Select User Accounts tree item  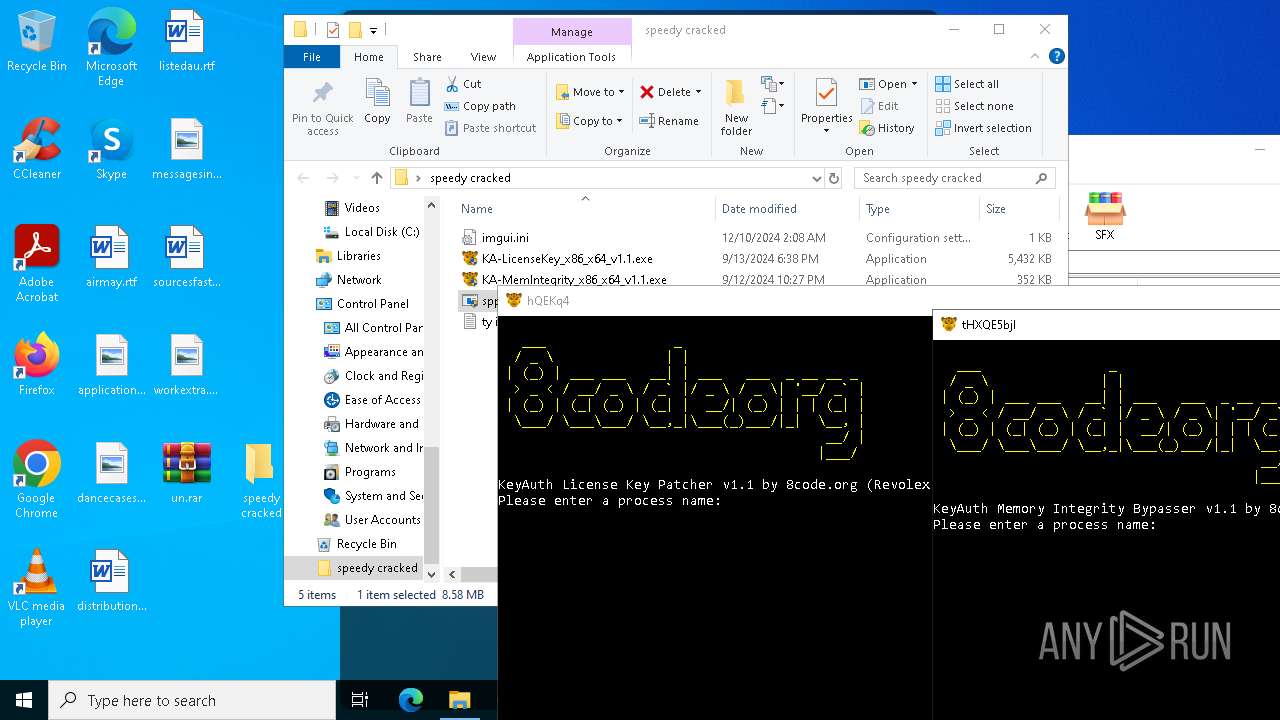tap(382, 520)
